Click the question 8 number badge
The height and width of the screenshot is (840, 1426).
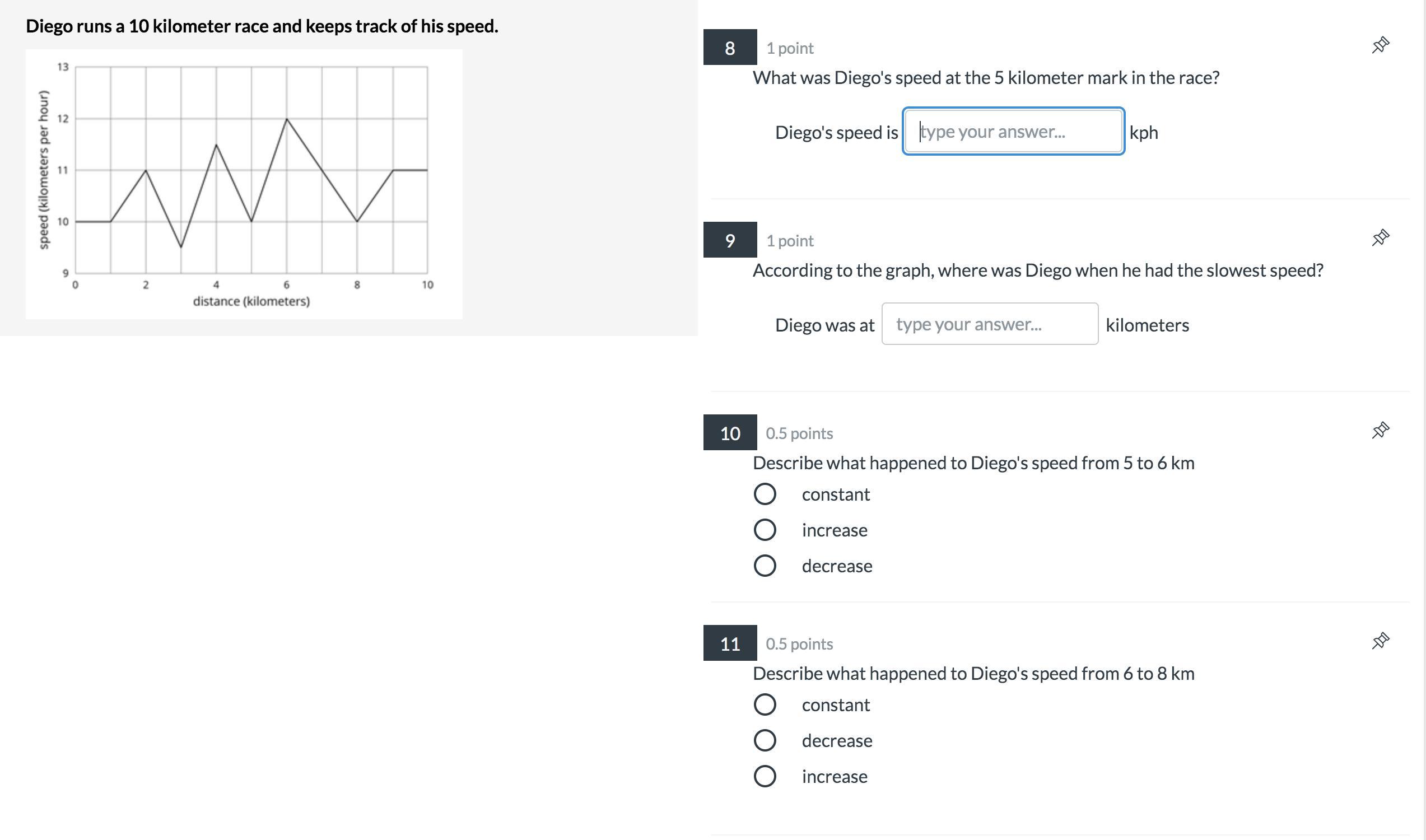tap(730, 48)
